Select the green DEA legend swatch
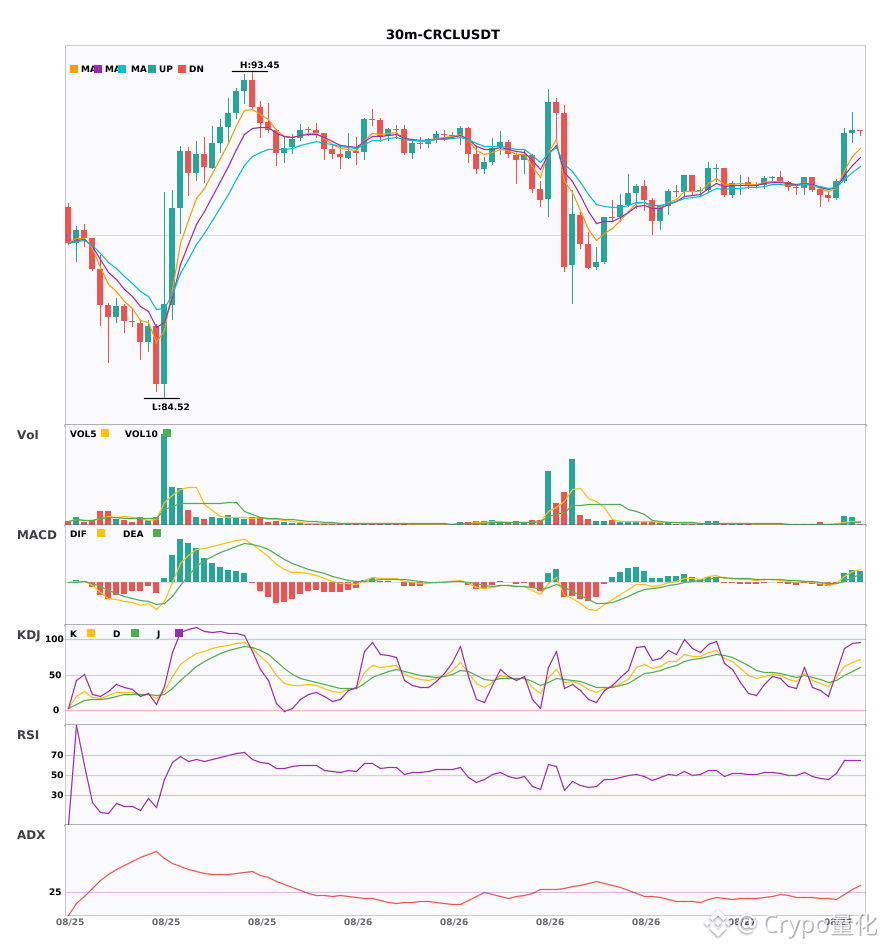The height and width of the screenshot is (950, 885). pos(157,533)
